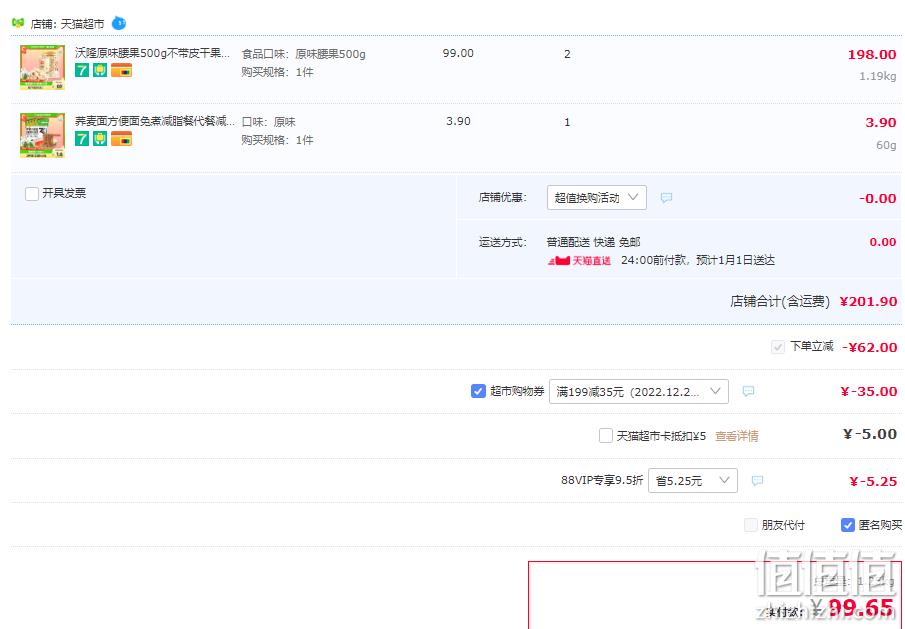Click the comment icon beside 超值换购活动
905x629 pixels.
point(666,198)
